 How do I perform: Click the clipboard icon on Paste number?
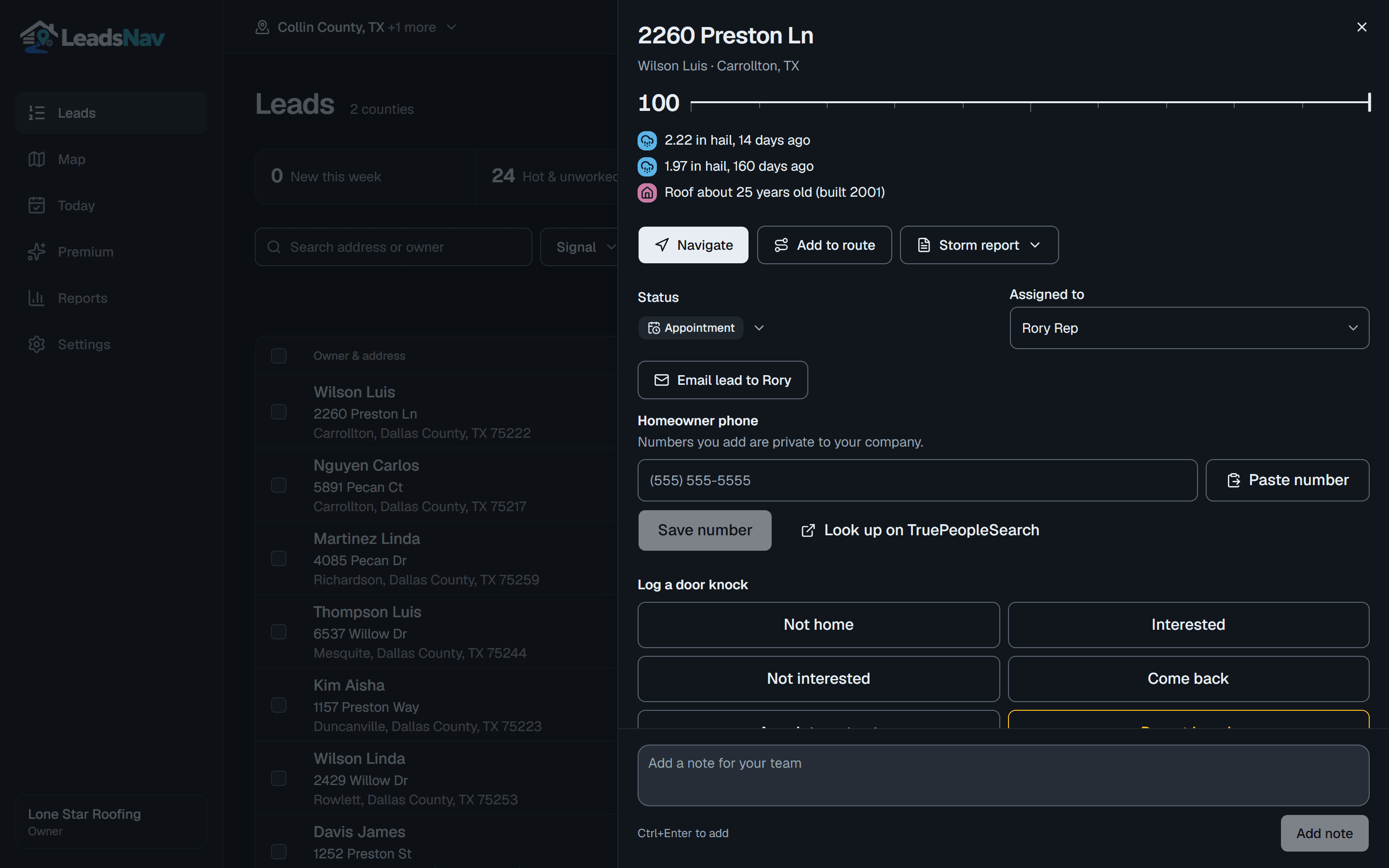tap(1233, 480)
